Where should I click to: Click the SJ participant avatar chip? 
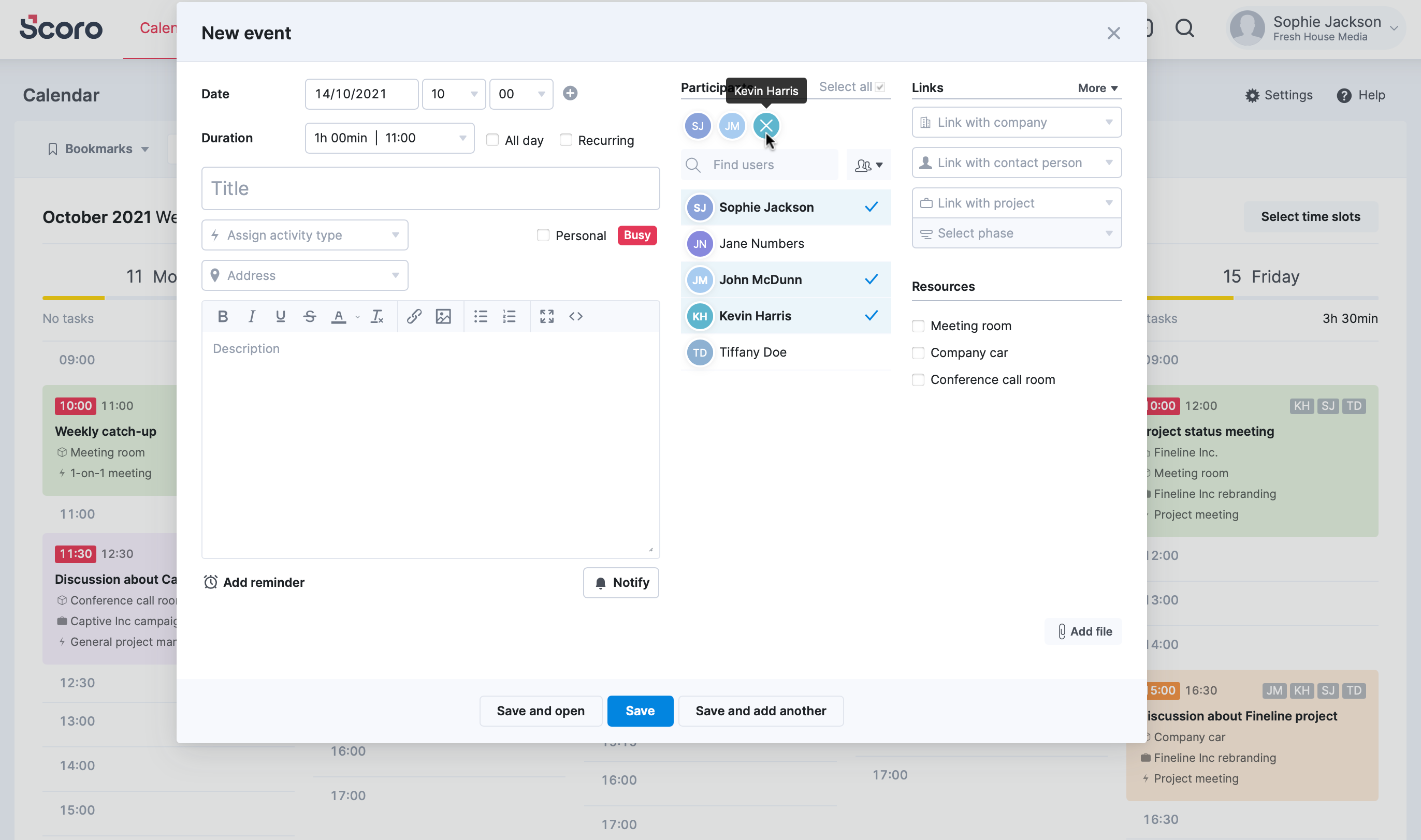point(698,126)
